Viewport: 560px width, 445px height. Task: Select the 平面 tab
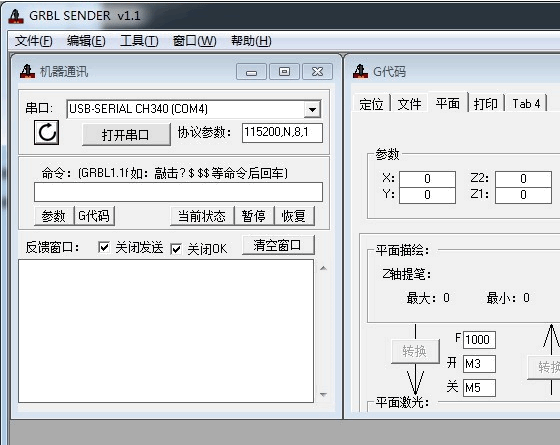[x=448, y=103]
